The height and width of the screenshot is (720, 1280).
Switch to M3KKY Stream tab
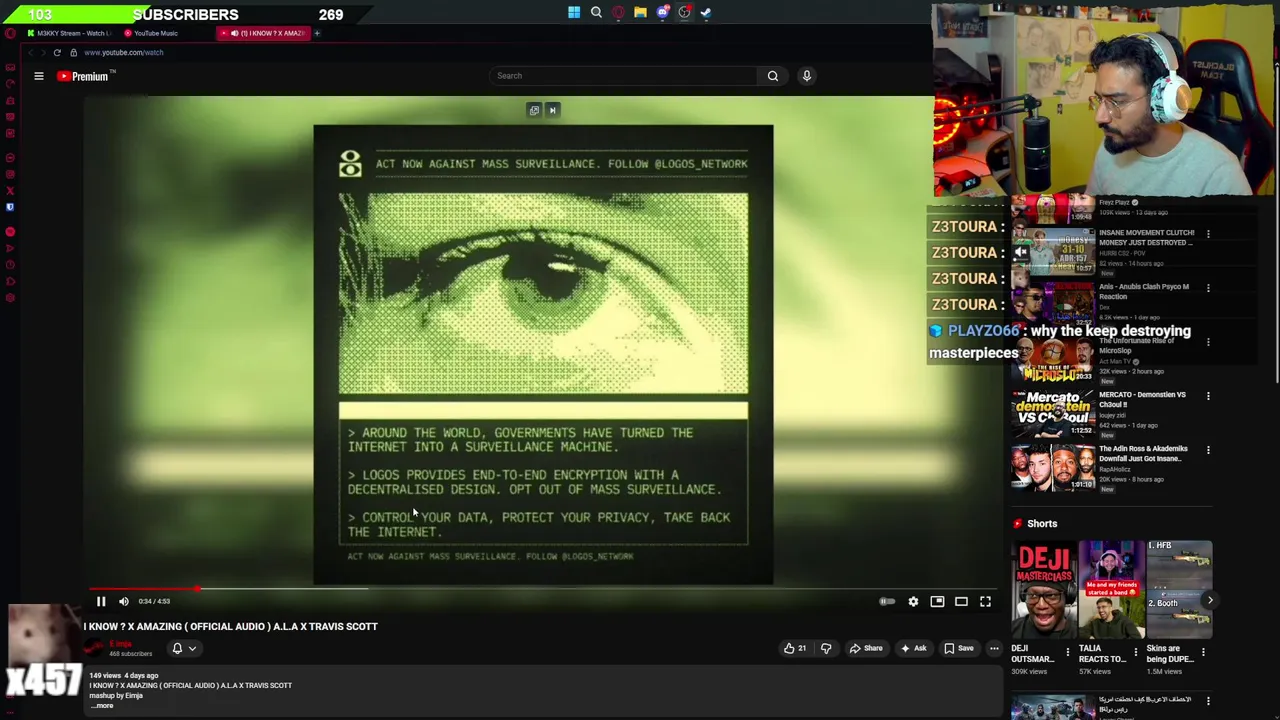[x=70, y=33]
